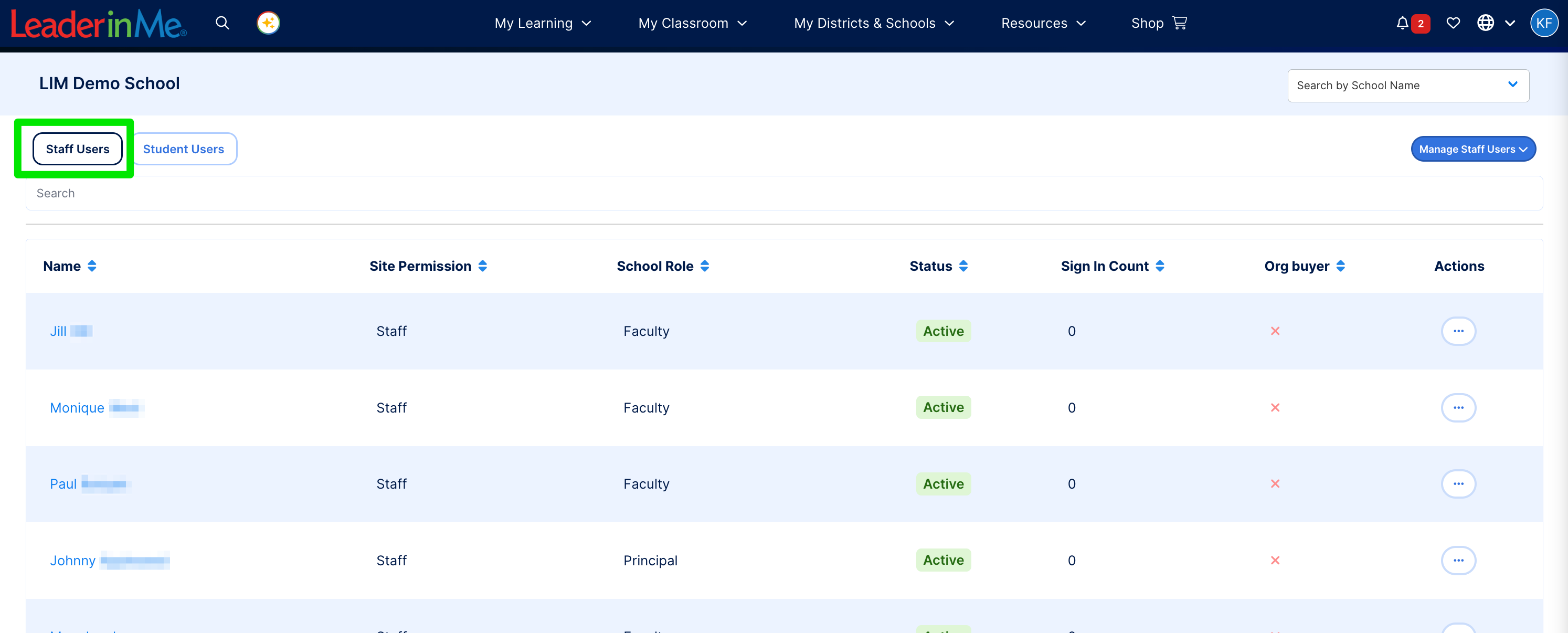Open Manage Staff Users dropdown
Viewport: 1568px width, 633px height.
1473,149
